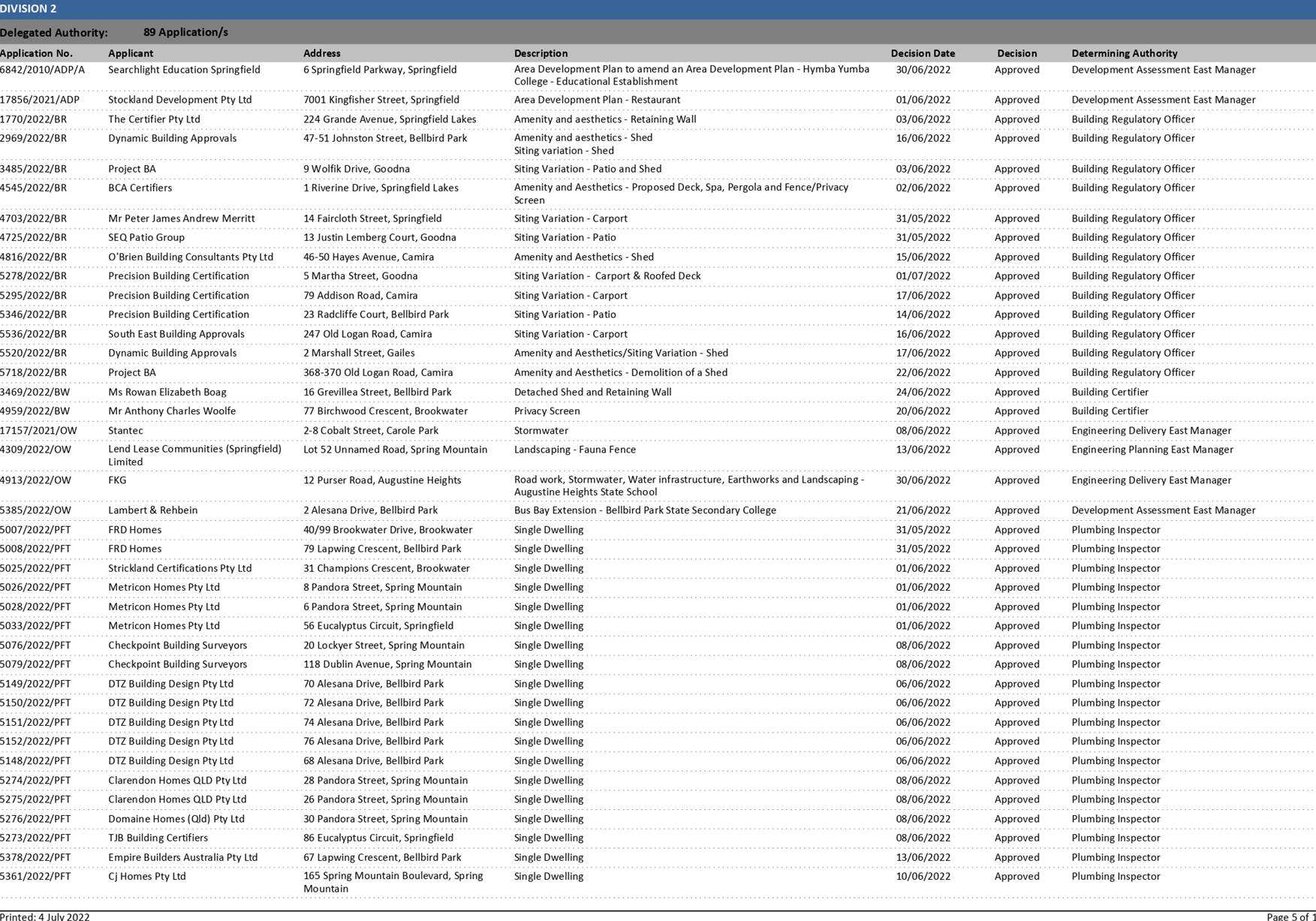Screen dimensions: 1316x921
Task: Click address 47-51 Johnston Street, Bellbird Park
Action: click(385, 138)
